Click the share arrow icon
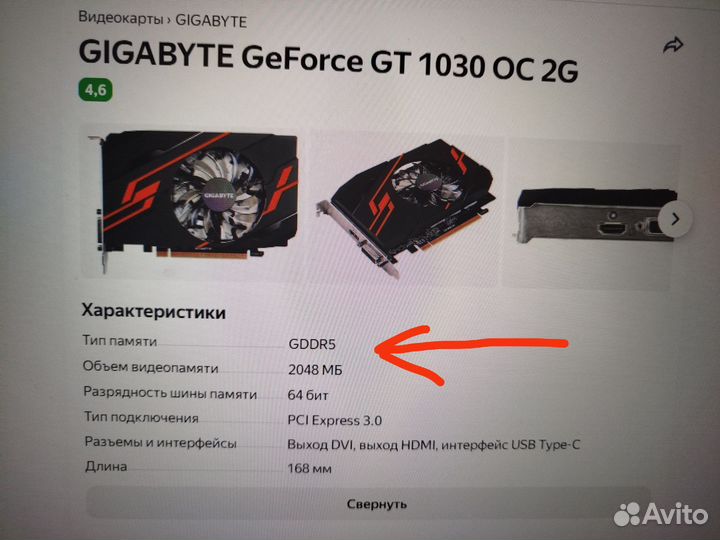 pos(673,45)
